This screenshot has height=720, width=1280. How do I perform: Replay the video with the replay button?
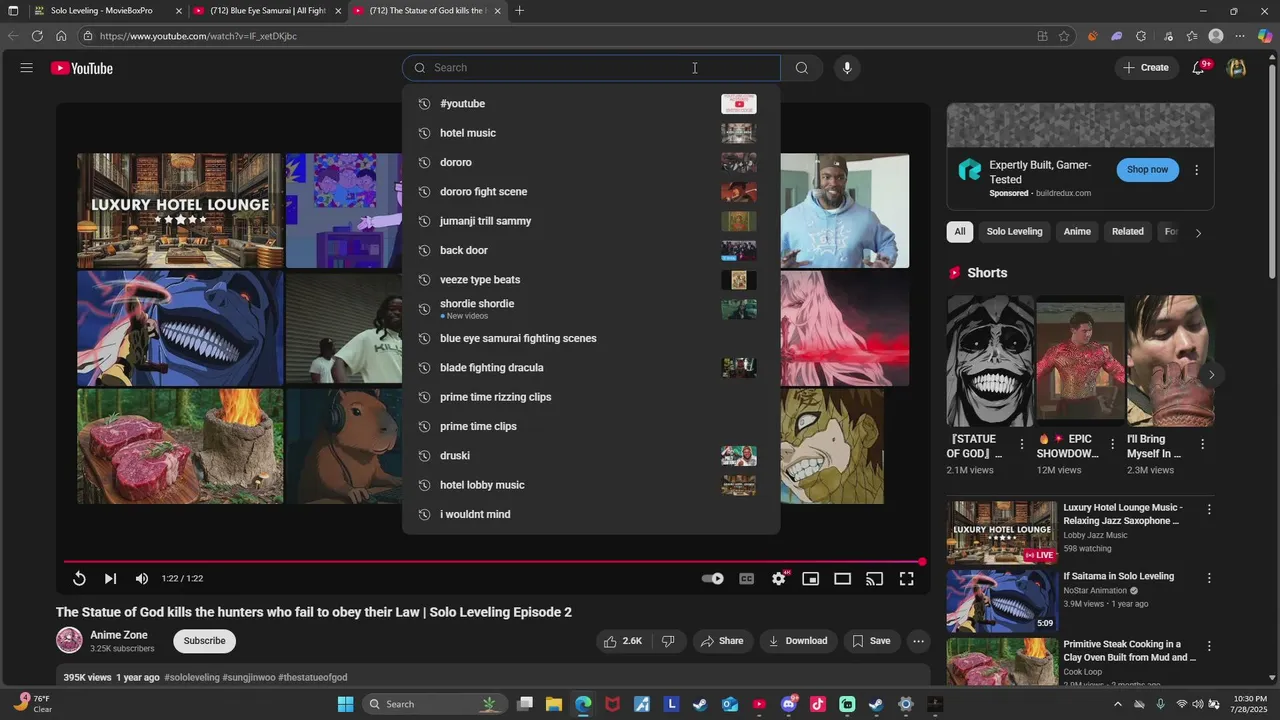point(79,578)
